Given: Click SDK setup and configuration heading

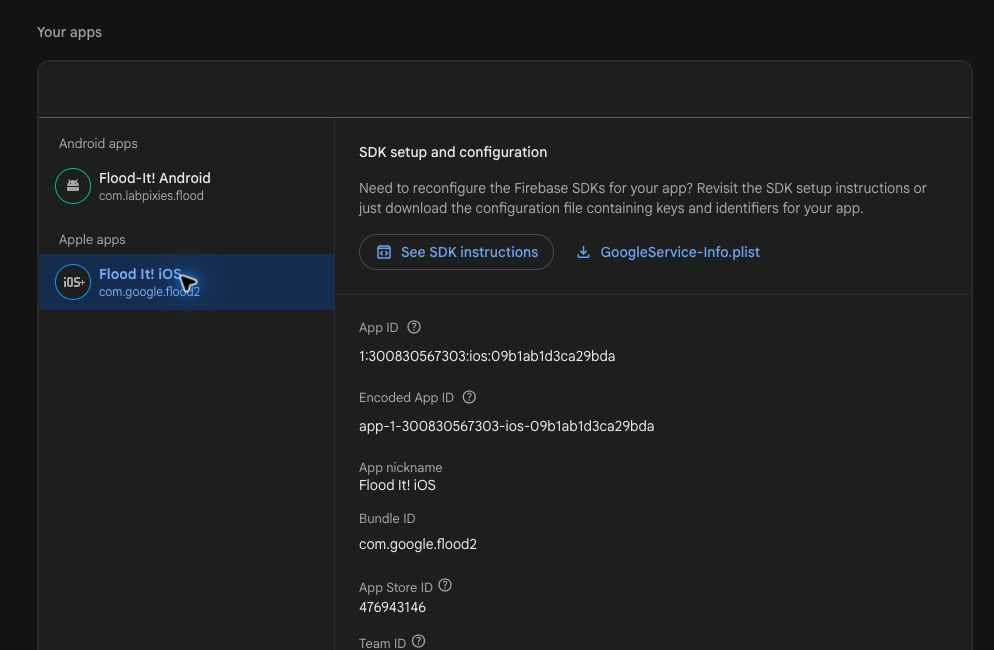Looking at the screenshot, I should 453,152.
